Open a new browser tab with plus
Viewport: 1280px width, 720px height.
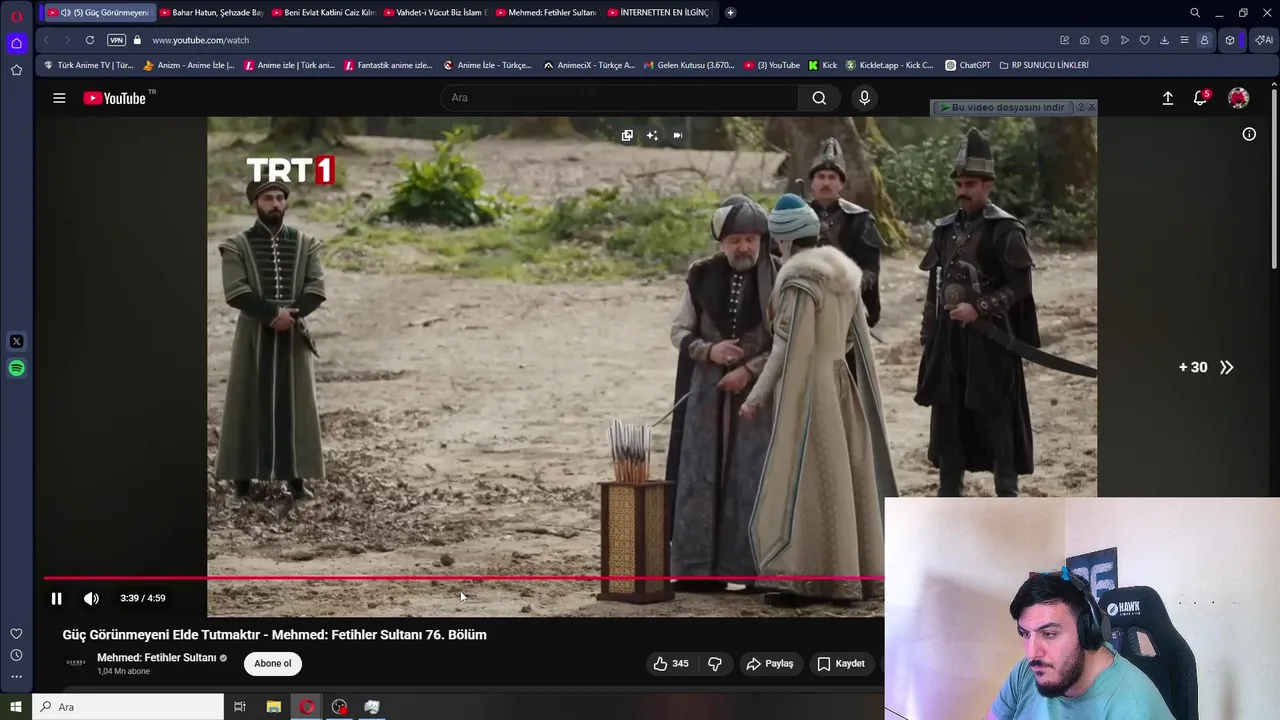tap(730, 12)
